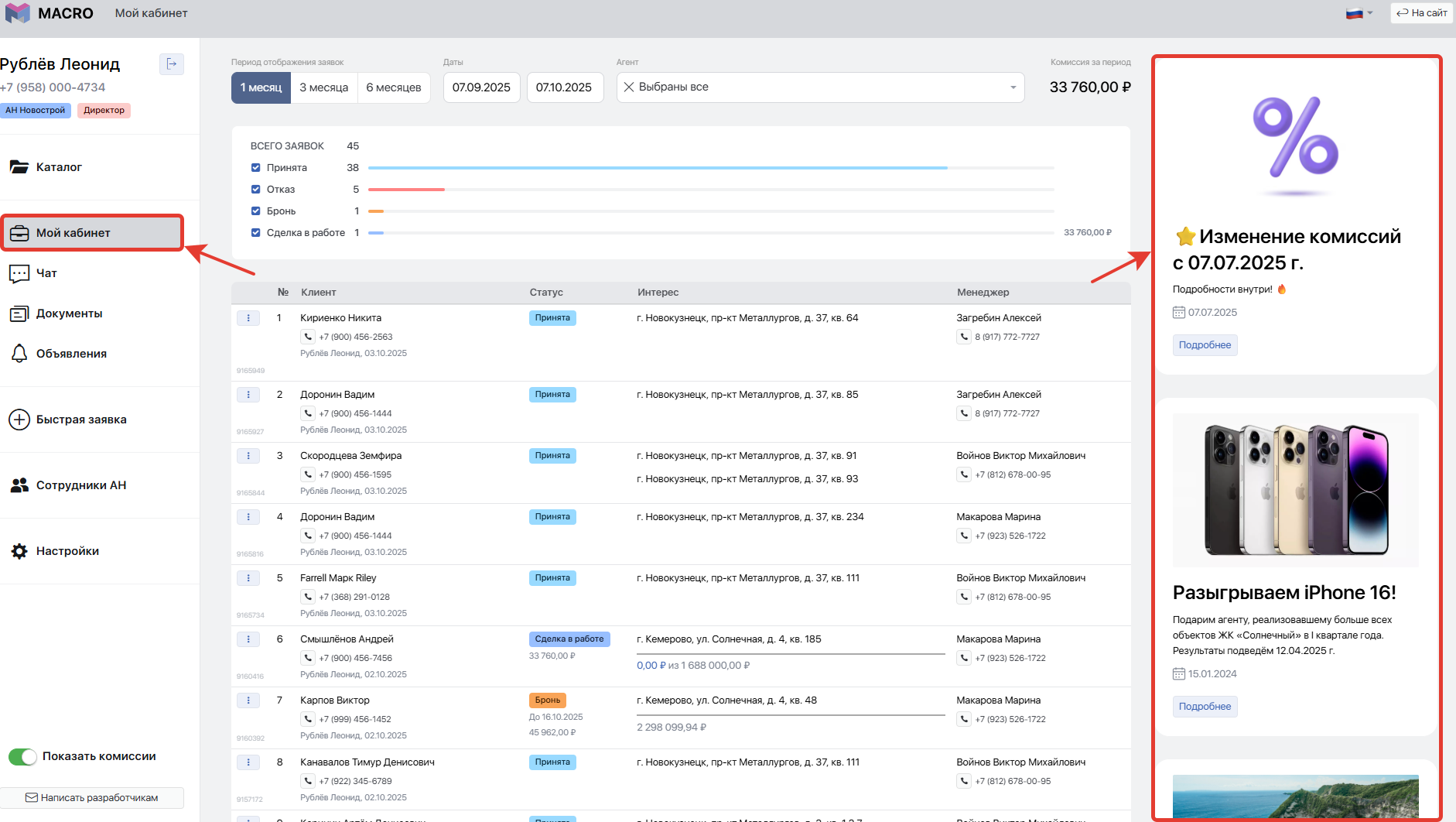Open three-dot menu for row 6
Viewport: 1456px width, 822px height.
click(x=248, y=639)
